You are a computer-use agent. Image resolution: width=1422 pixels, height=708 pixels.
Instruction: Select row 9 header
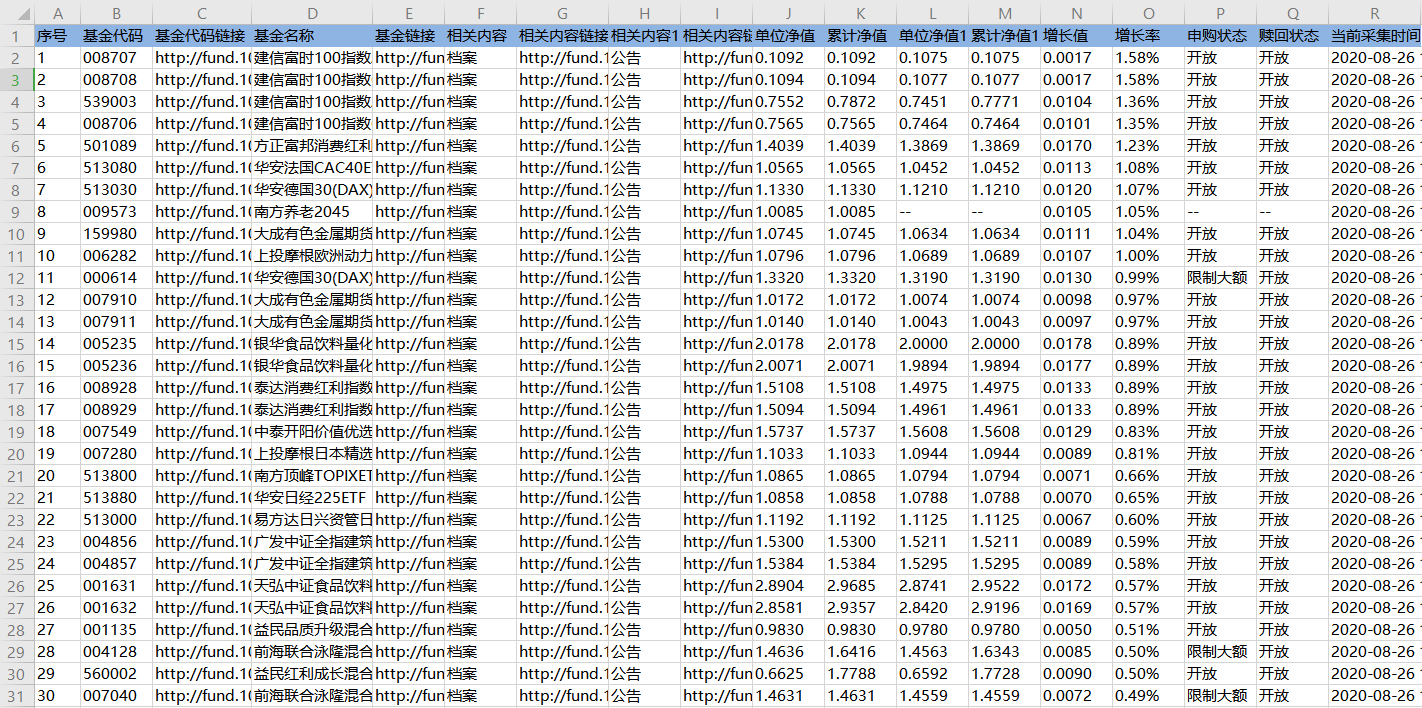click(x=16, y=212)
